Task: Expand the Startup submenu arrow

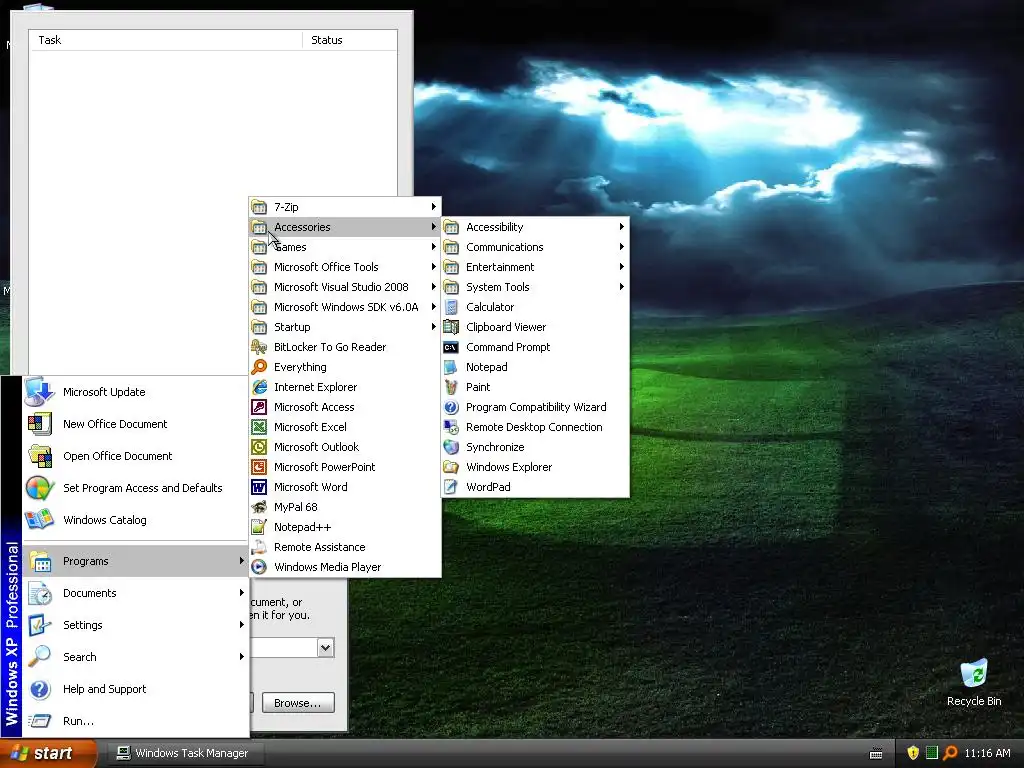Action: [x=434, y=327]
